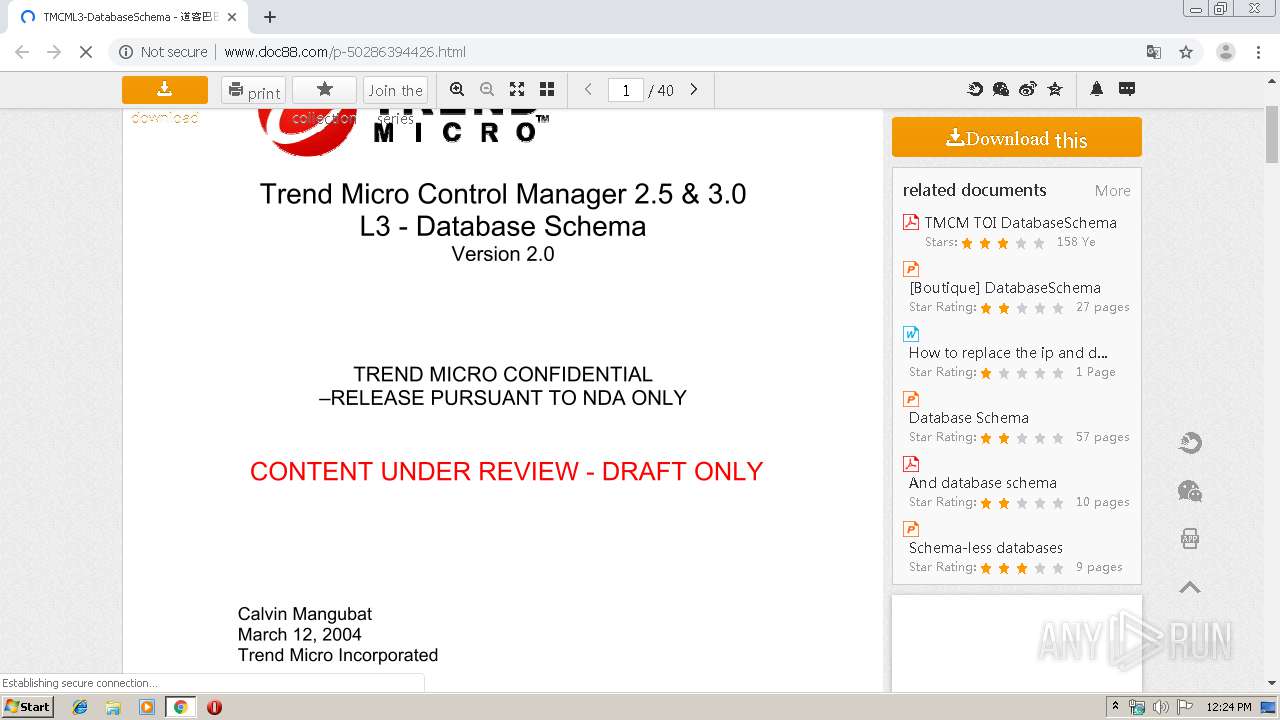Share via the swirl icon in toolbar
Viewport: 1280px width, 720px height.
975,89
